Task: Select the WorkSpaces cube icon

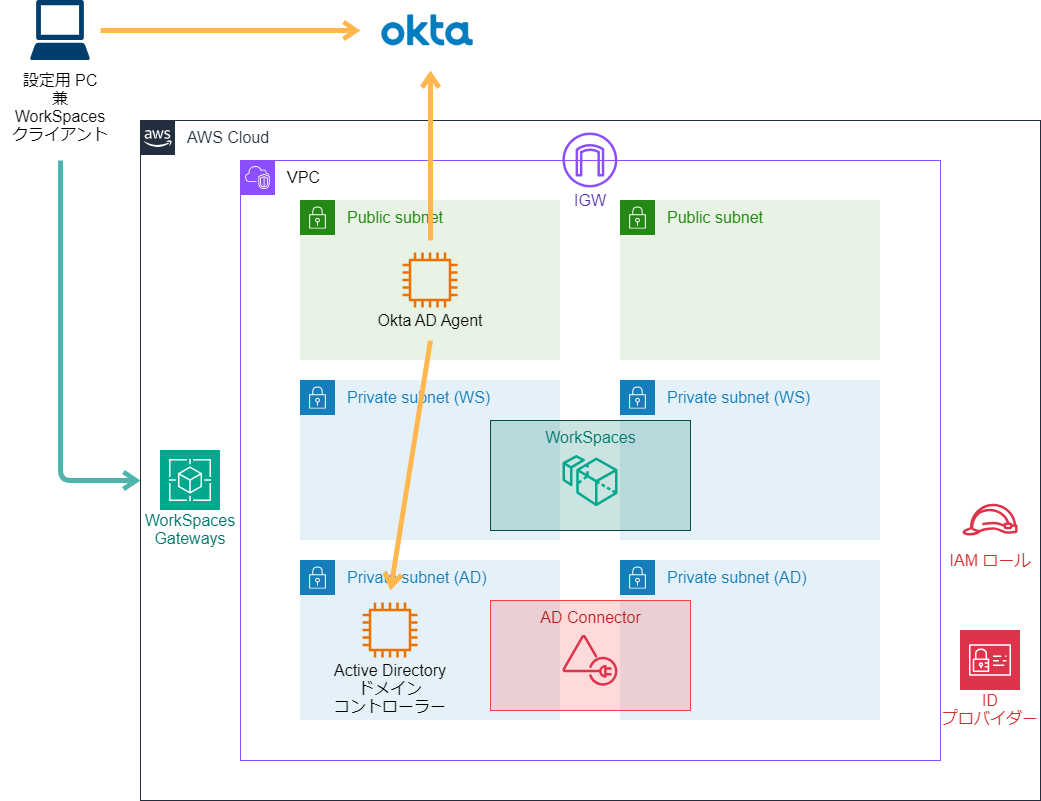Action: point(590,480)
